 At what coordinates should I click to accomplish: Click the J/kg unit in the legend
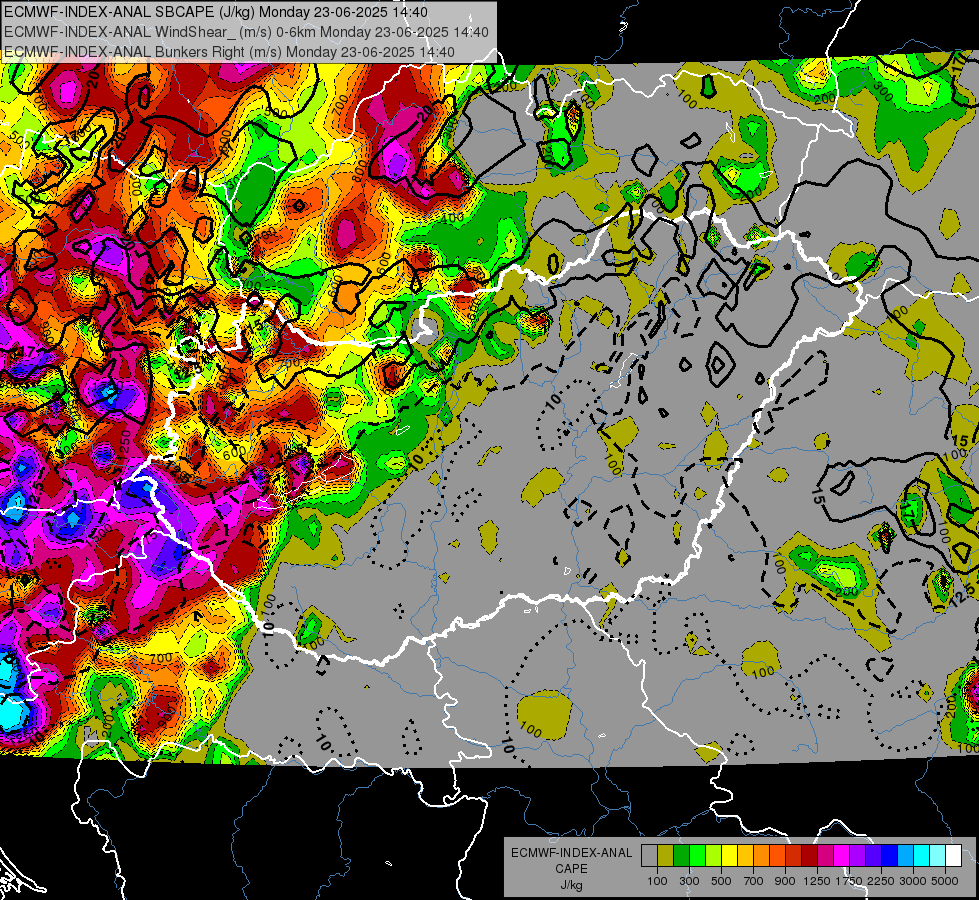[571, 885]
